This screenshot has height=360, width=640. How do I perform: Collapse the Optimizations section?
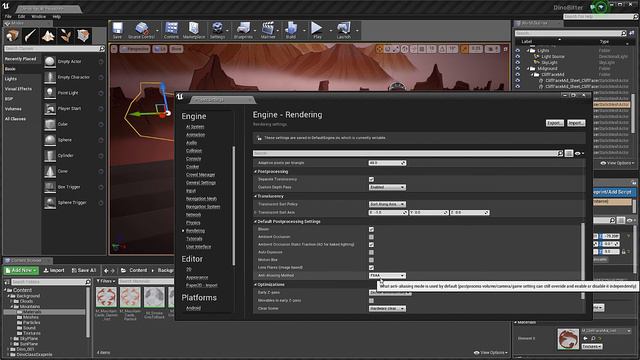[256, 284]
